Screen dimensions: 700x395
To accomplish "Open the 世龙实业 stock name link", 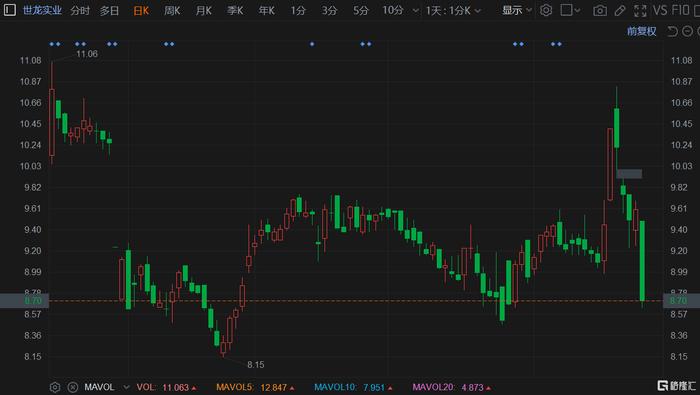I will pos(42,10).
